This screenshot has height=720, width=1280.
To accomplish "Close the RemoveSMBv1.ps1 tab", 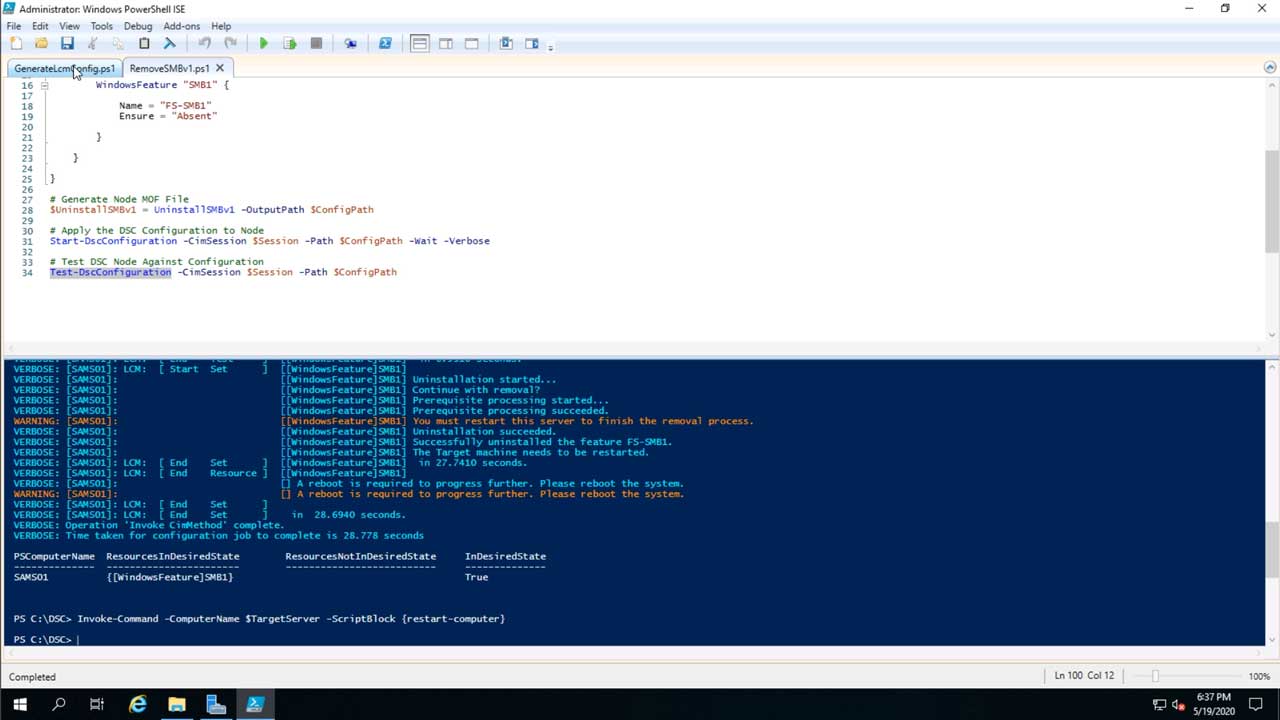I will click(220, 68).
